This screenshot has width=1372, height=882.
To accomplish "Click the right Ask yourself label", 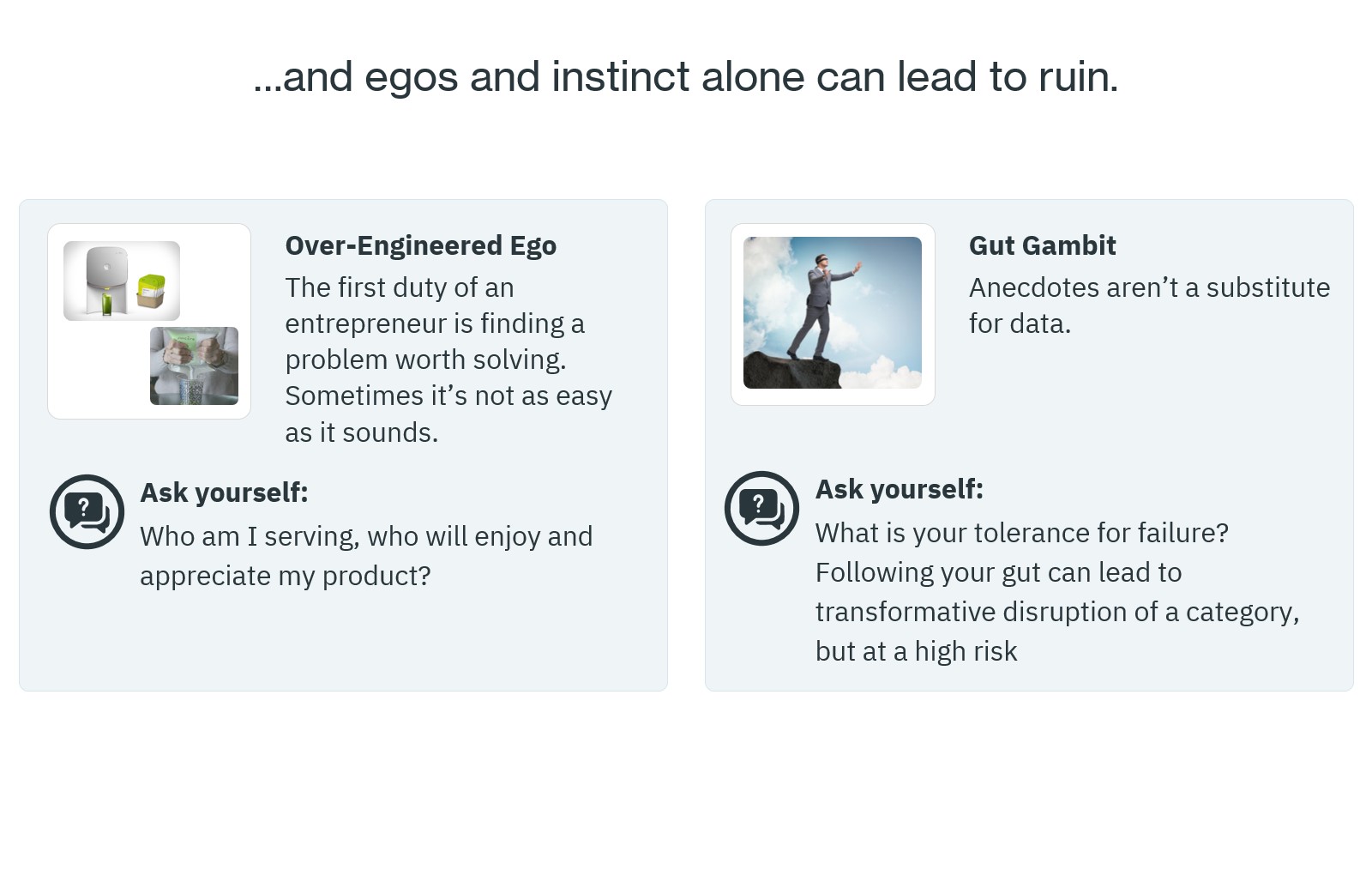I will (x=900, y=489).
